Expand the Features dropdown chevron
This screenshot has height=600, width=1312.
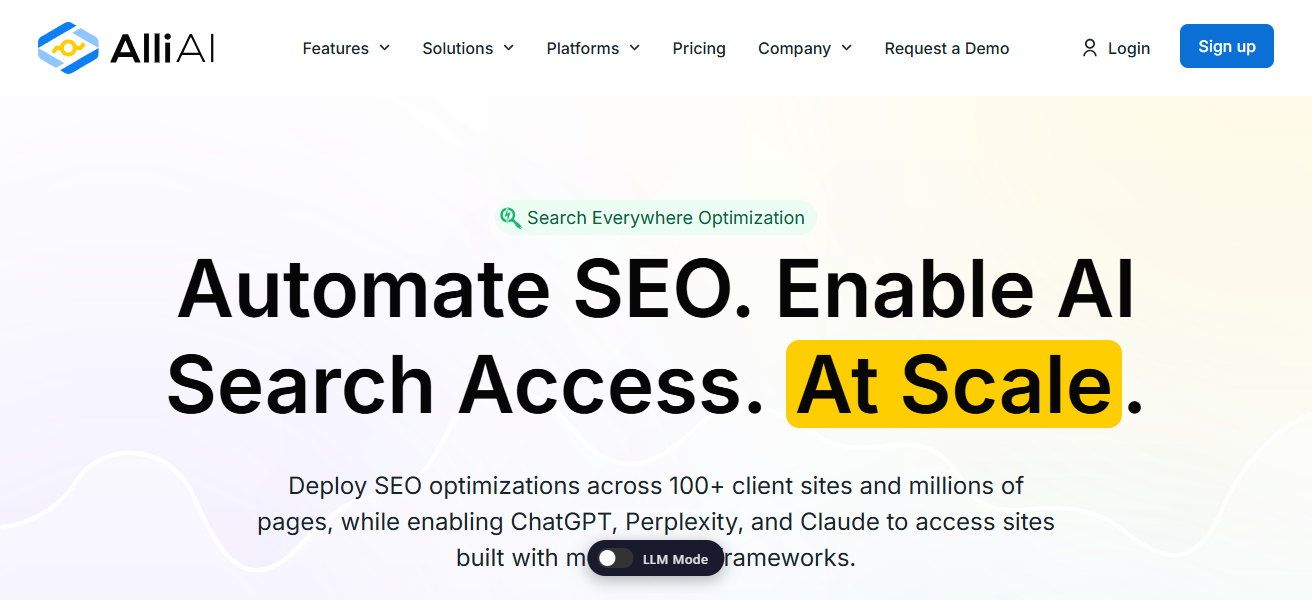click(x=384, y=48)
